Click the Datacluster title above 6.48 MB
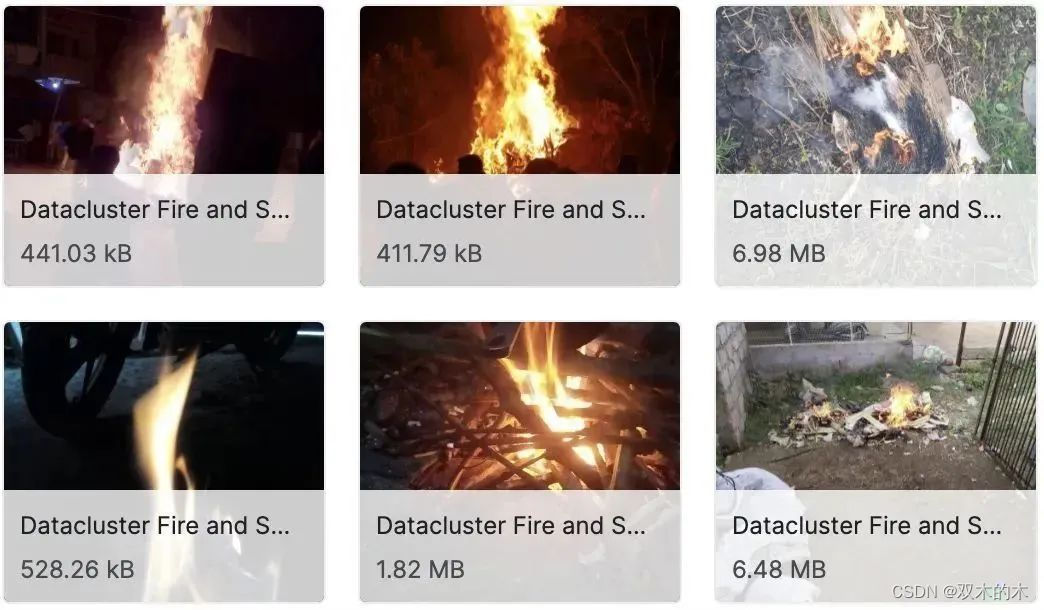Viewport: 1044px width, 610px height. coord(867,525)
